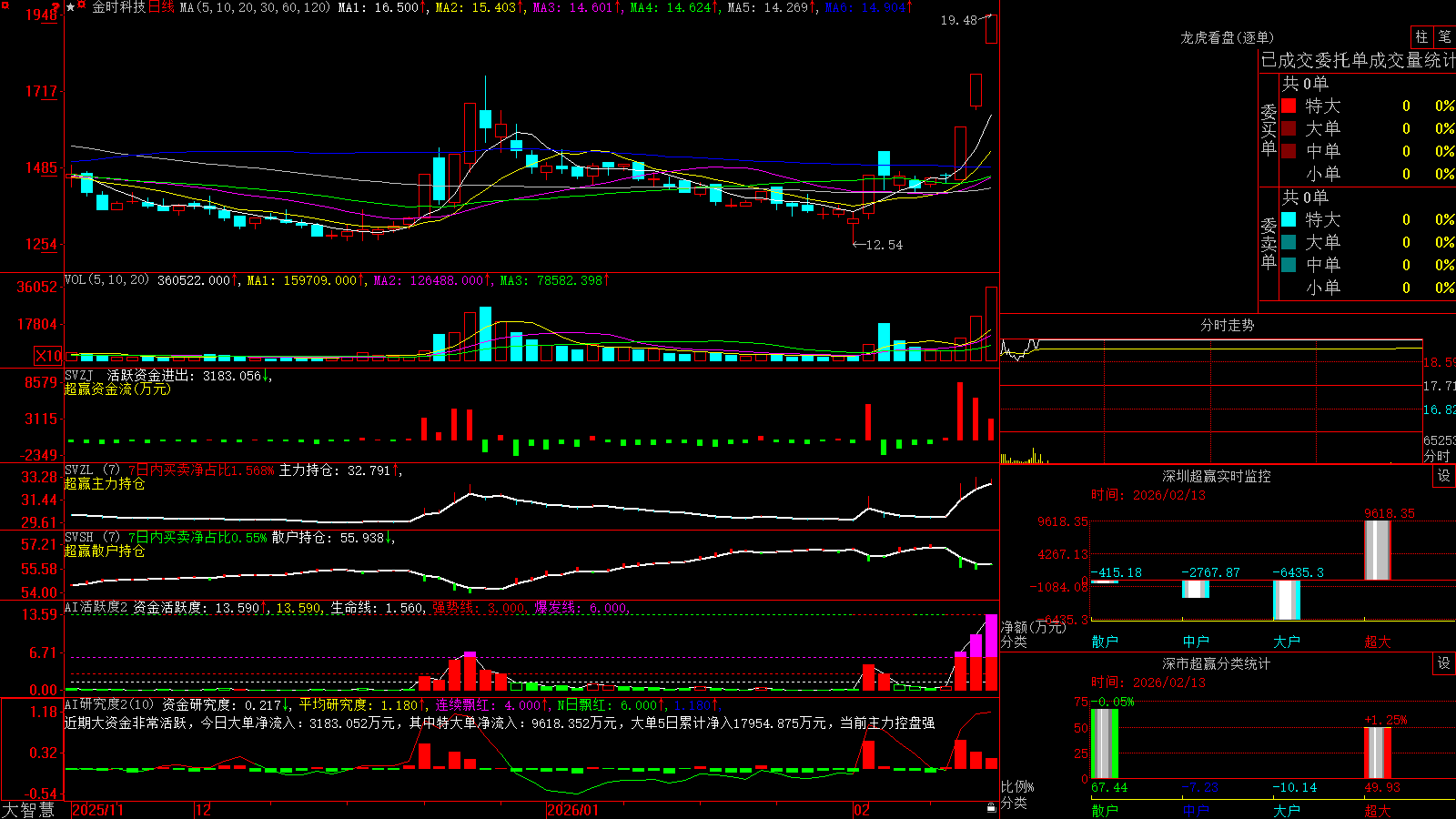Click the 49.93 ratio value under 超大
Screen dimensions: 1456x819
[x=1382, y=787]
